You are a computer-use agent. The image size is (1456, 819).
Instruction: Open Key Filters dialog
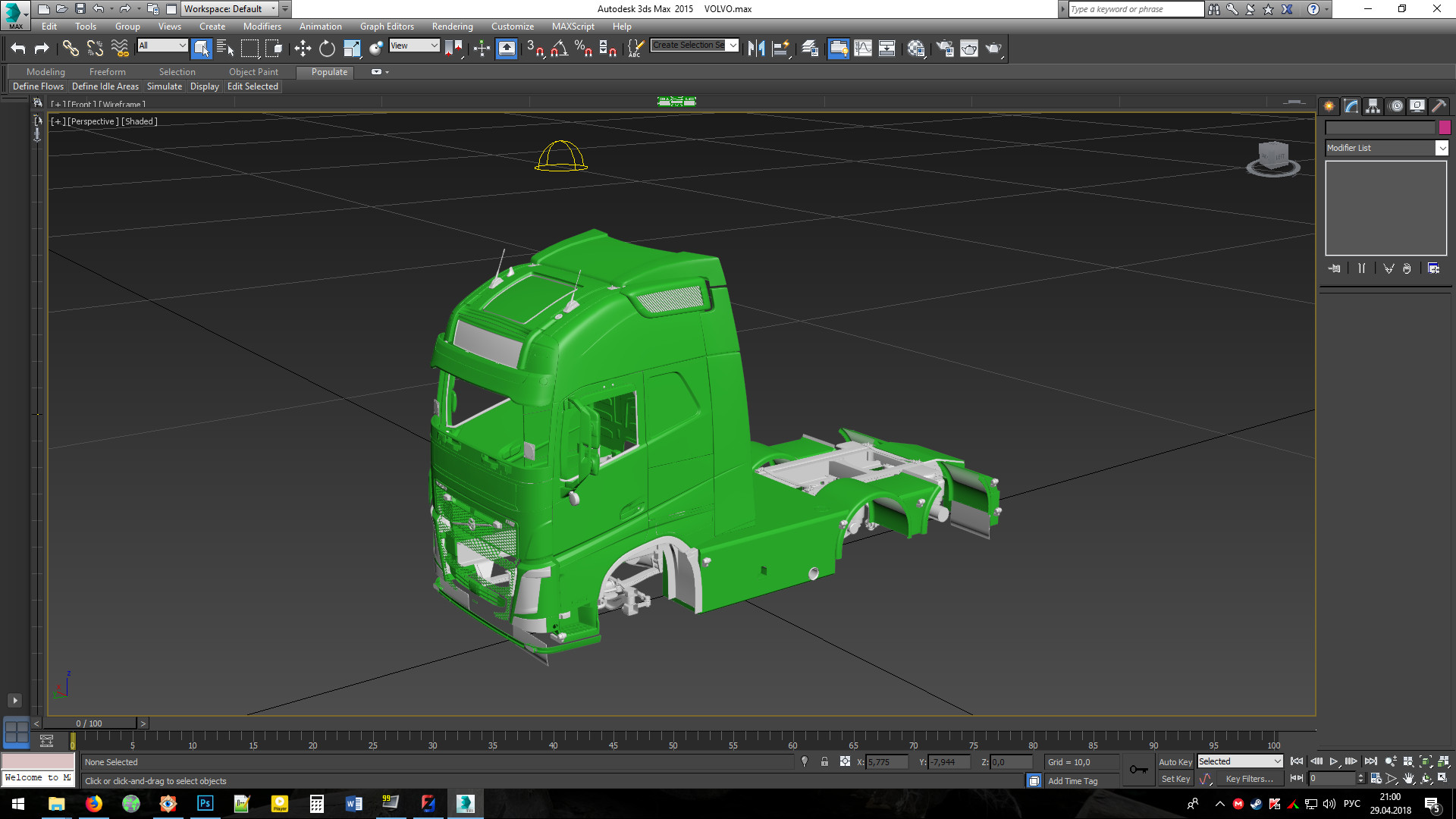coord(1249,779)
